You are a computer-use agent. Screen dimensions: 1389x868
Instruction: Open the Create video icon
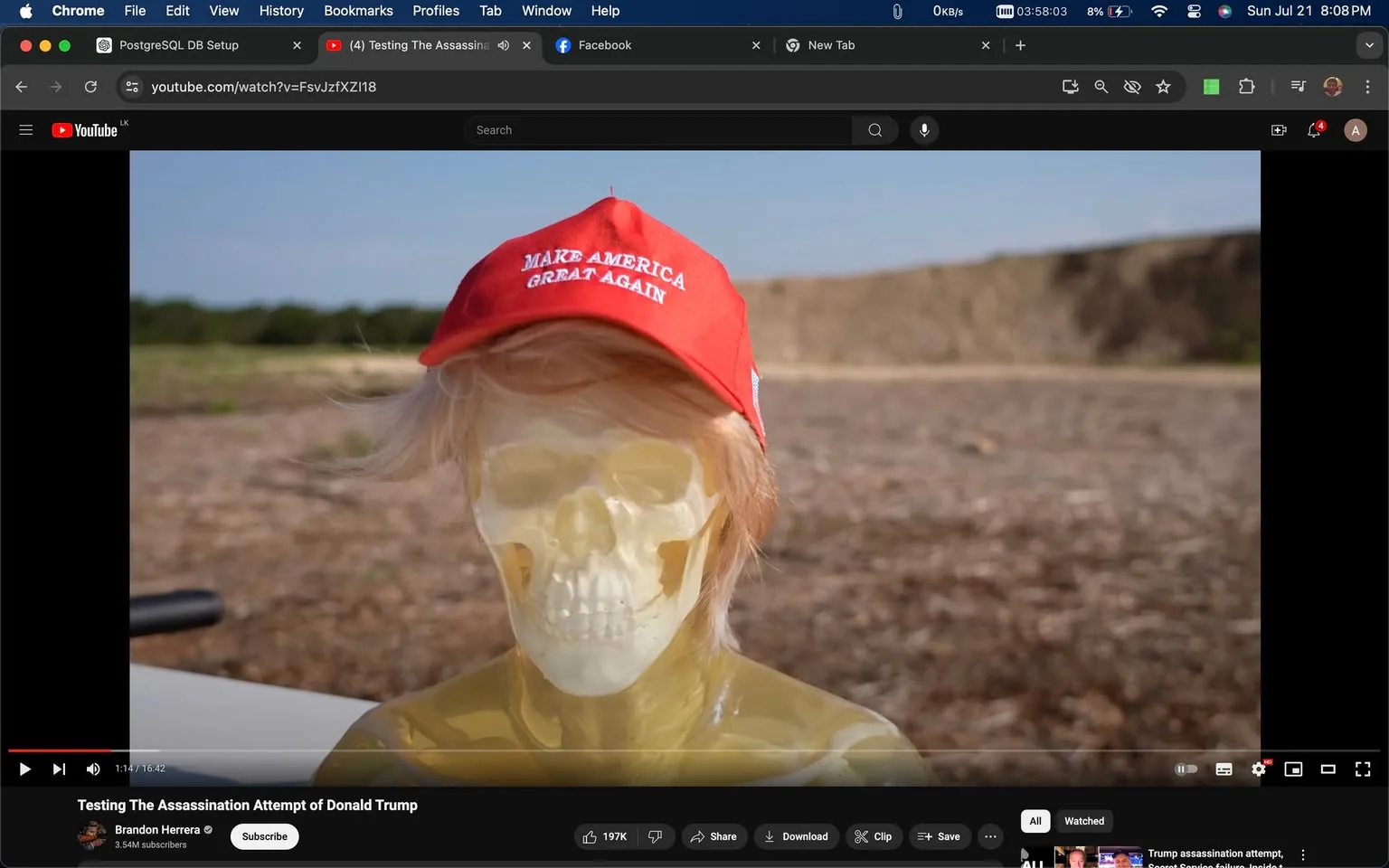click(1278, 130)
